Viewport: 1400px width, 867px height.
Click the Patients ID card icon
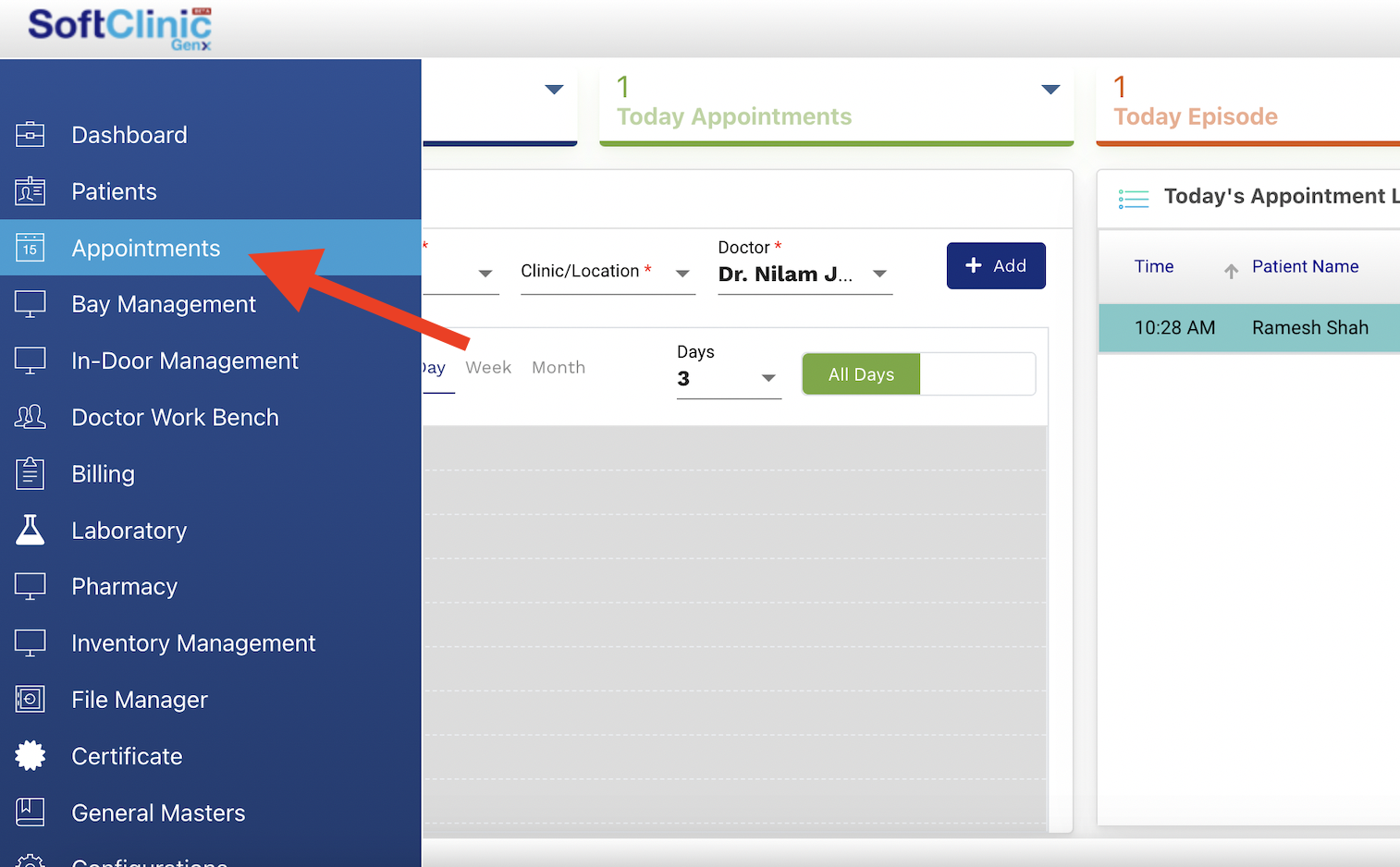point(30,191)
